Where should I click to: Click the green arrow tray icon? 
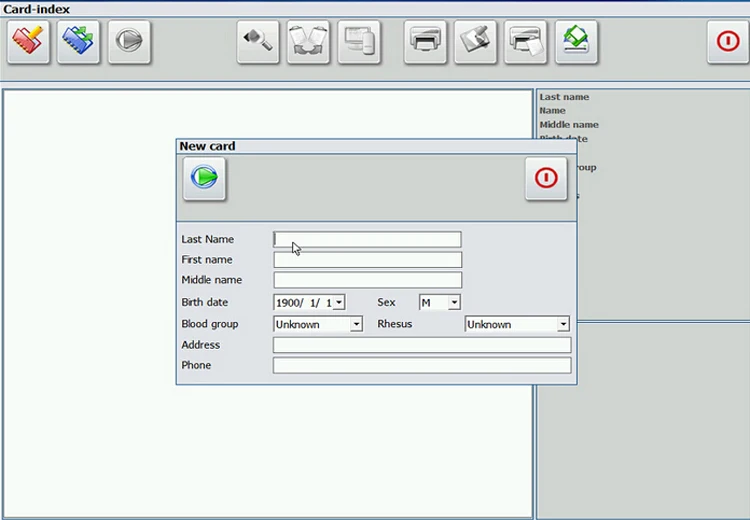coord(577,42)
